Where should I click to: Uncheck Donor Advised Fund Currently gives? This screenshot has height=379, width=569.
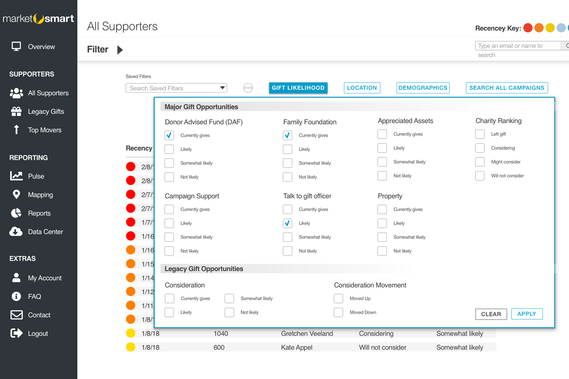tap(169, 135)
